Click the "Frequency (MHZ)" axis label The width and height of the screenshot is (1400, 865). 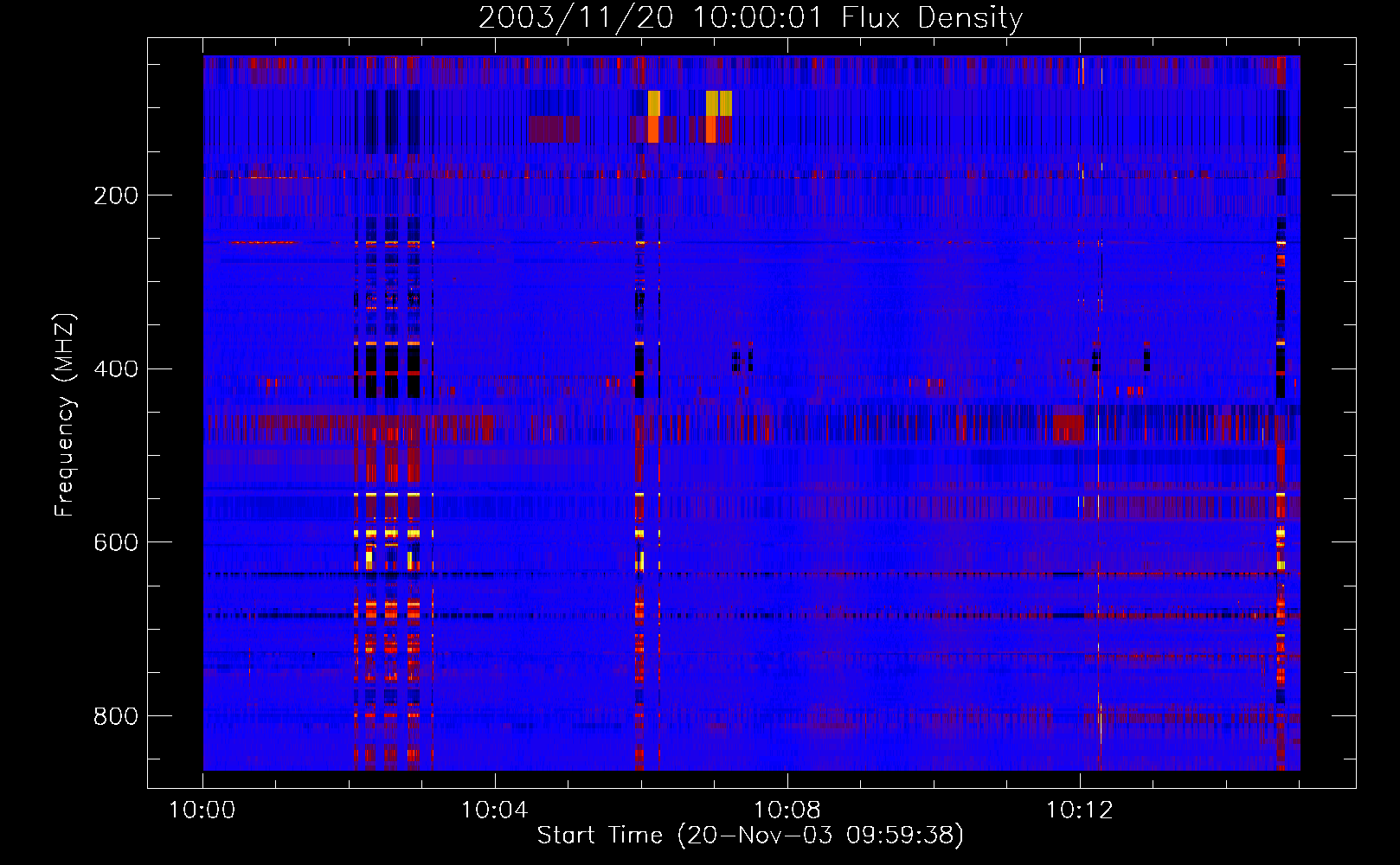(x=65, y=414)
